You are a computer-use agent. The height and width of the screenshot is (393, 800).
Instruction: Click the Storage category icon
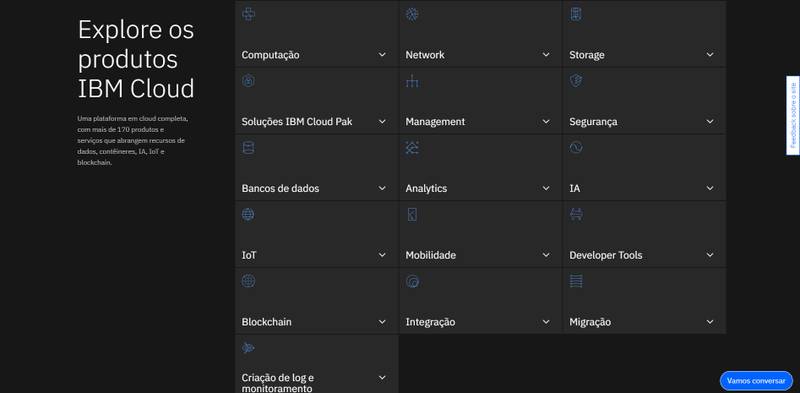pos(576,14)
